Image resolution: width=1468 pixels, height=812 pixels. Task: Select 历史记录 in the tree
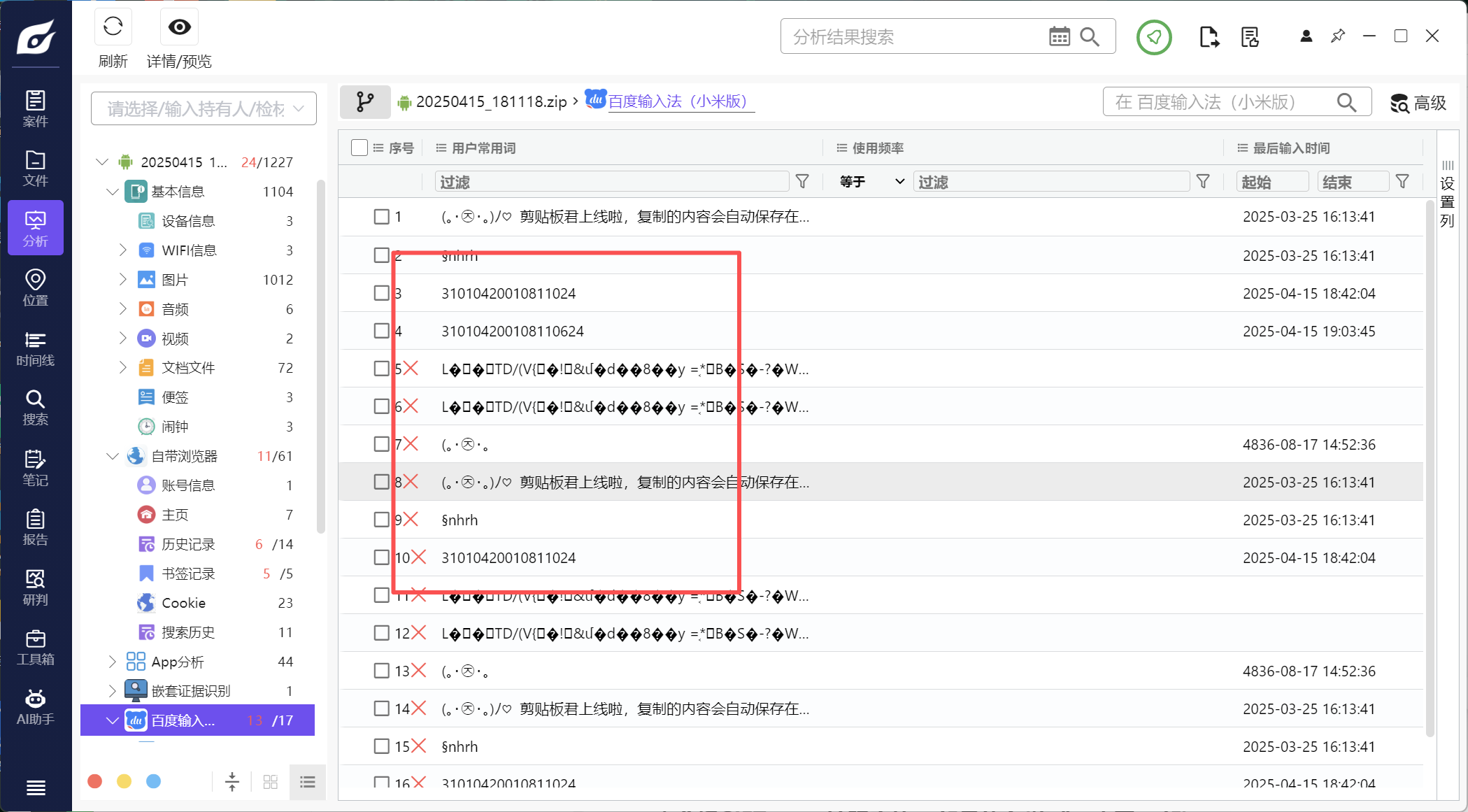pos(188,544)
